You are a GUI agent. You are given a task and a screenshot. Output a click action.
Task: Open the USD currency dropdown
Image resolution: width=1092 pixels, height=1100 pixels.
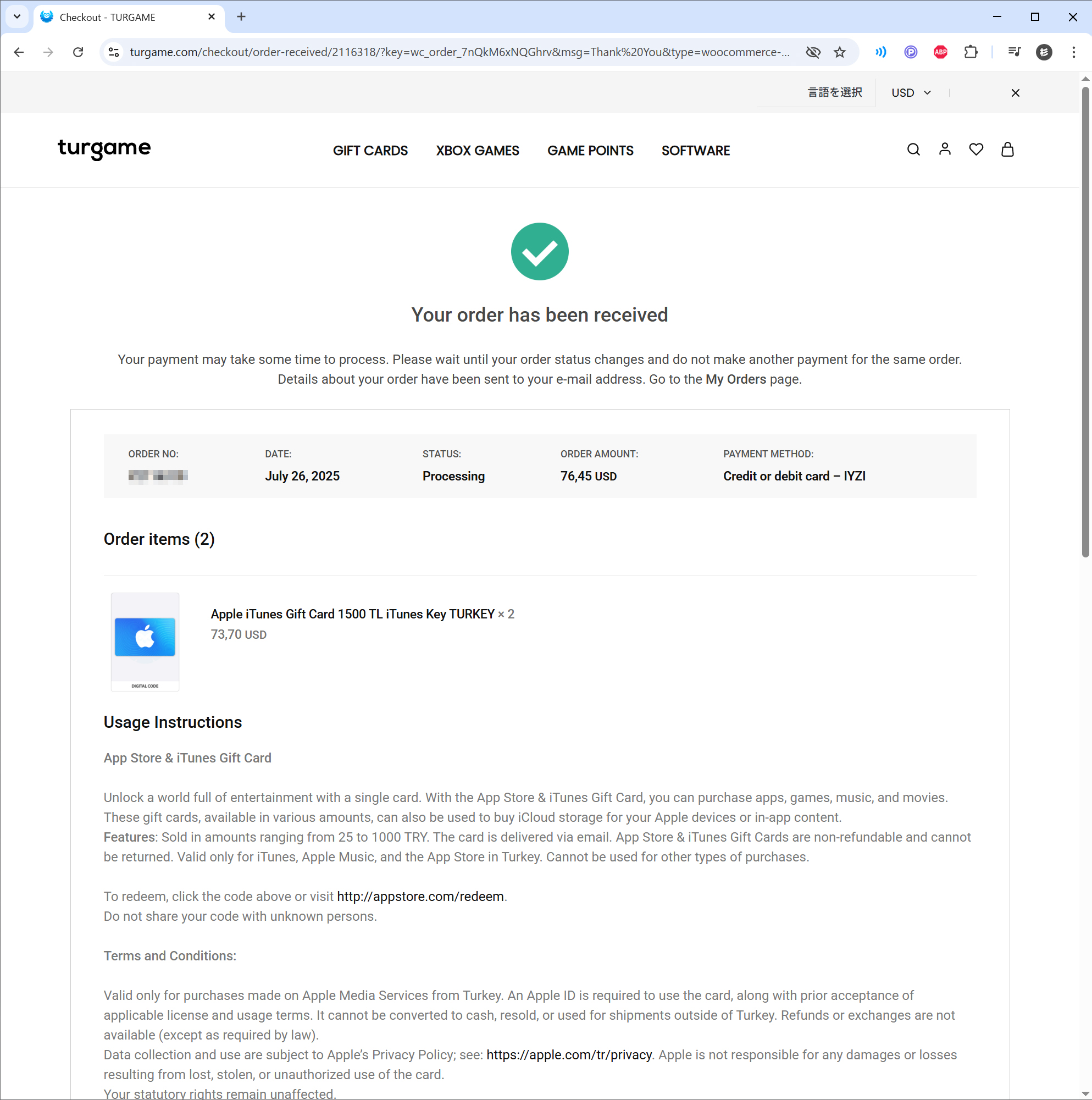point(911,93)
